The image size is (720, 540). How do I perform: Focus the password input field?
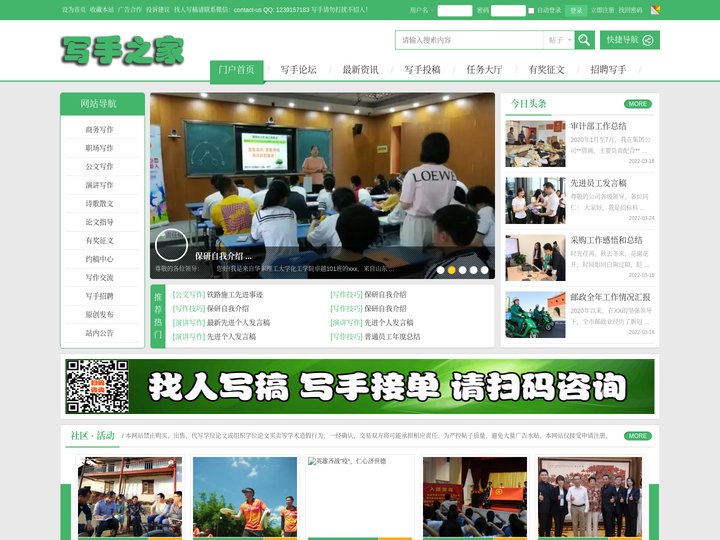508,11
